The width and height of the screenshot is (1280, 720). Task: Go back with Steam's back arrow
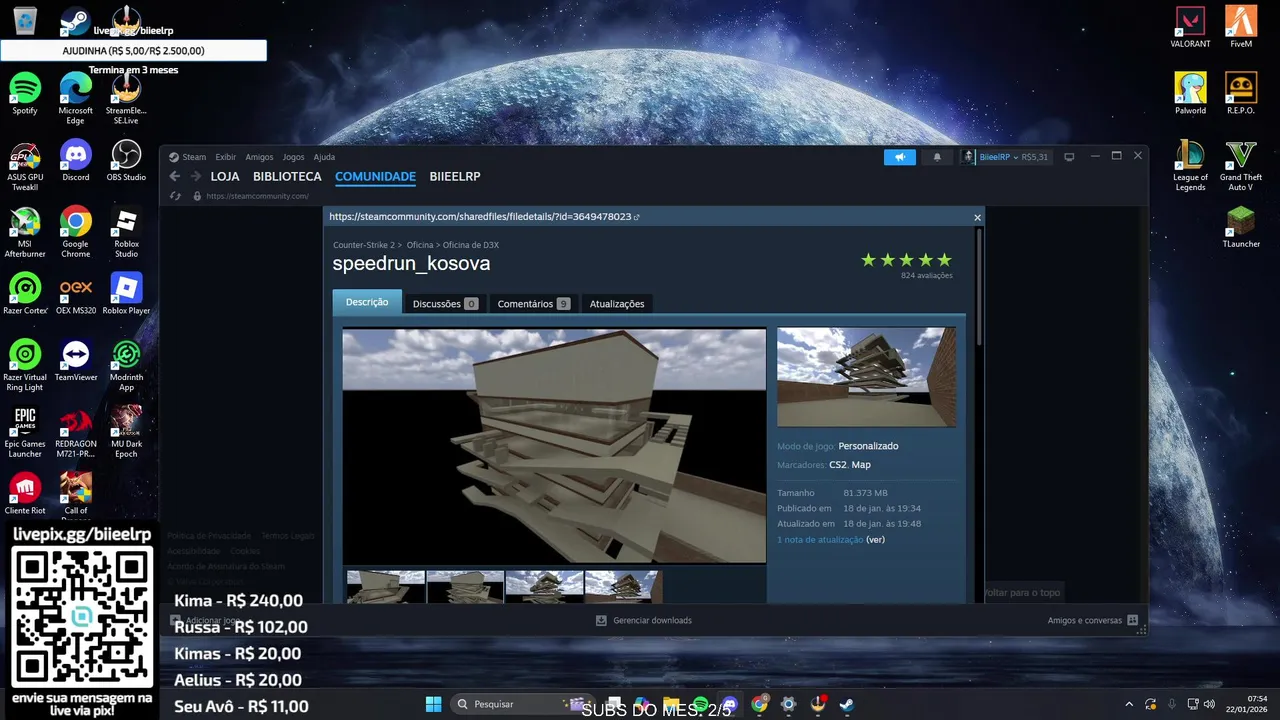pyautogui.click(x=175, y=176)
